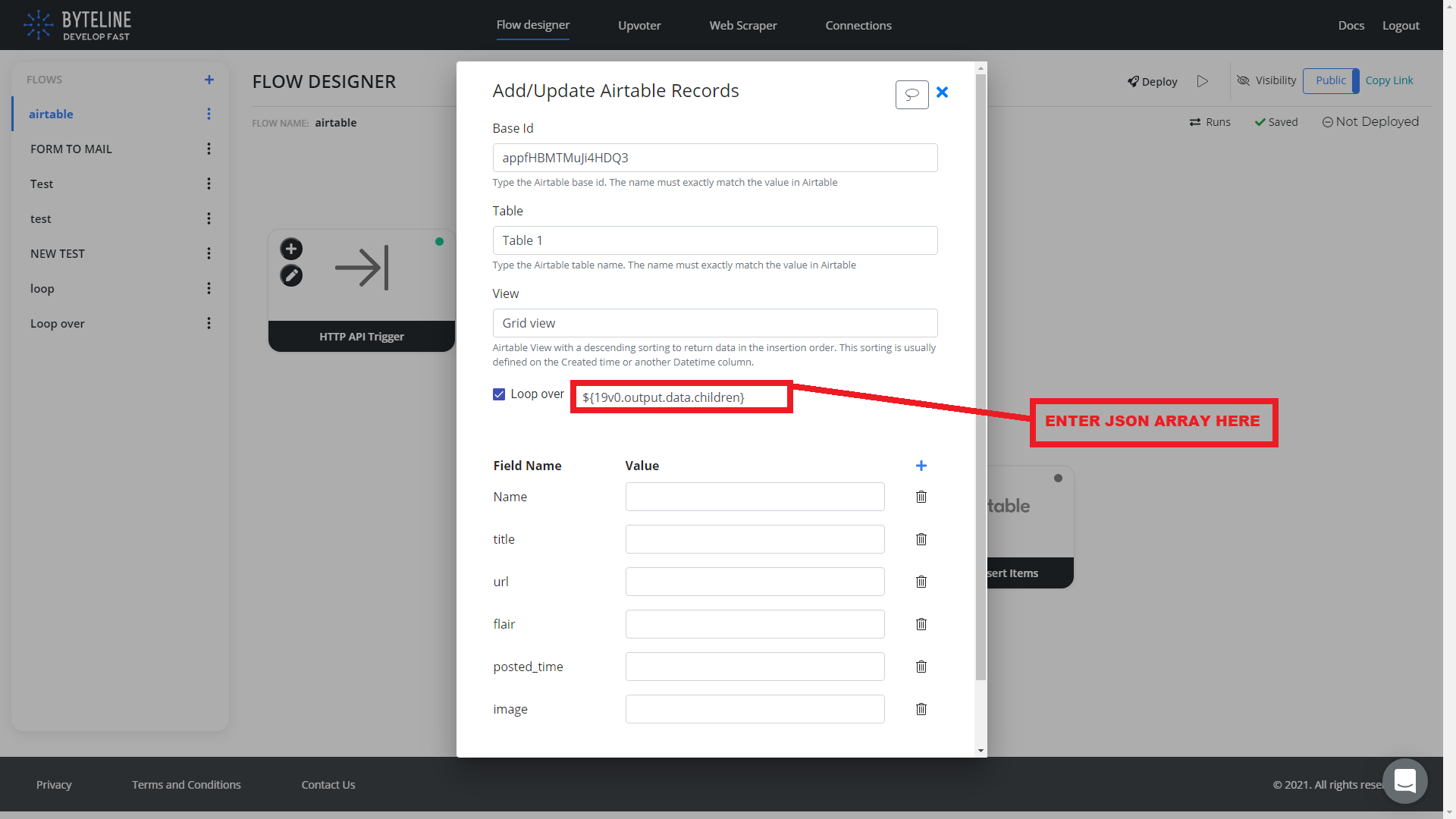The height and width of the screenshot is (819, 1456).
Task: Open Terms and Conditions link
Action: (187, 784)
